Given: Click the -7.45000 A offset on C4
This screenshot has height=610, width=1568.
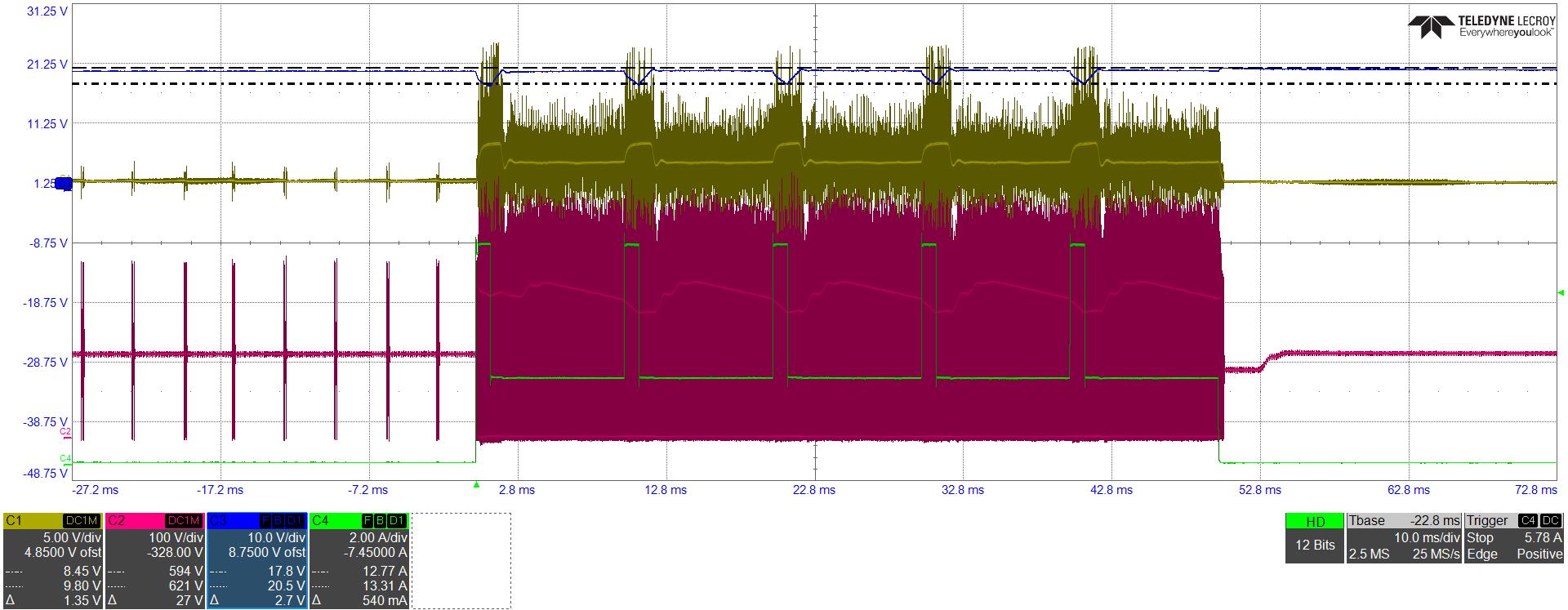Looking at the screenshot, I should click(374, 553).
